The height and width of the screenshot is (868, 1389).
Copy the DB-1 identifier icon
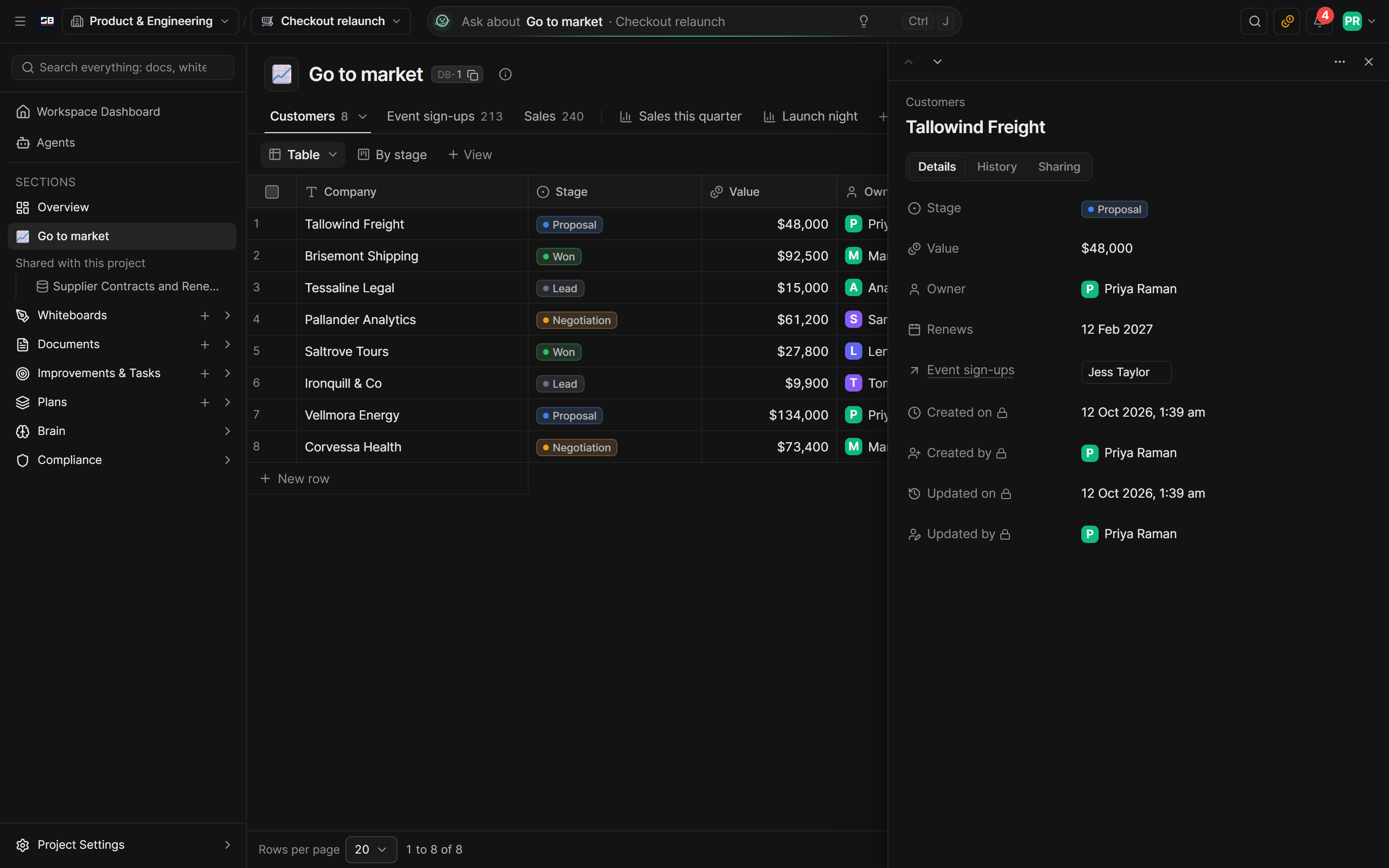(x=473, y=75)
